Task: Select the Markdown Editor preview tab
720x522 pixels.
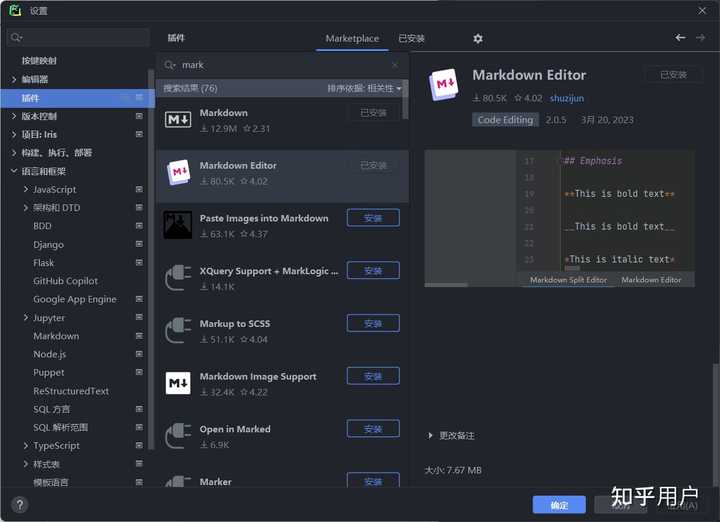Action: click(x=651, y=280)
